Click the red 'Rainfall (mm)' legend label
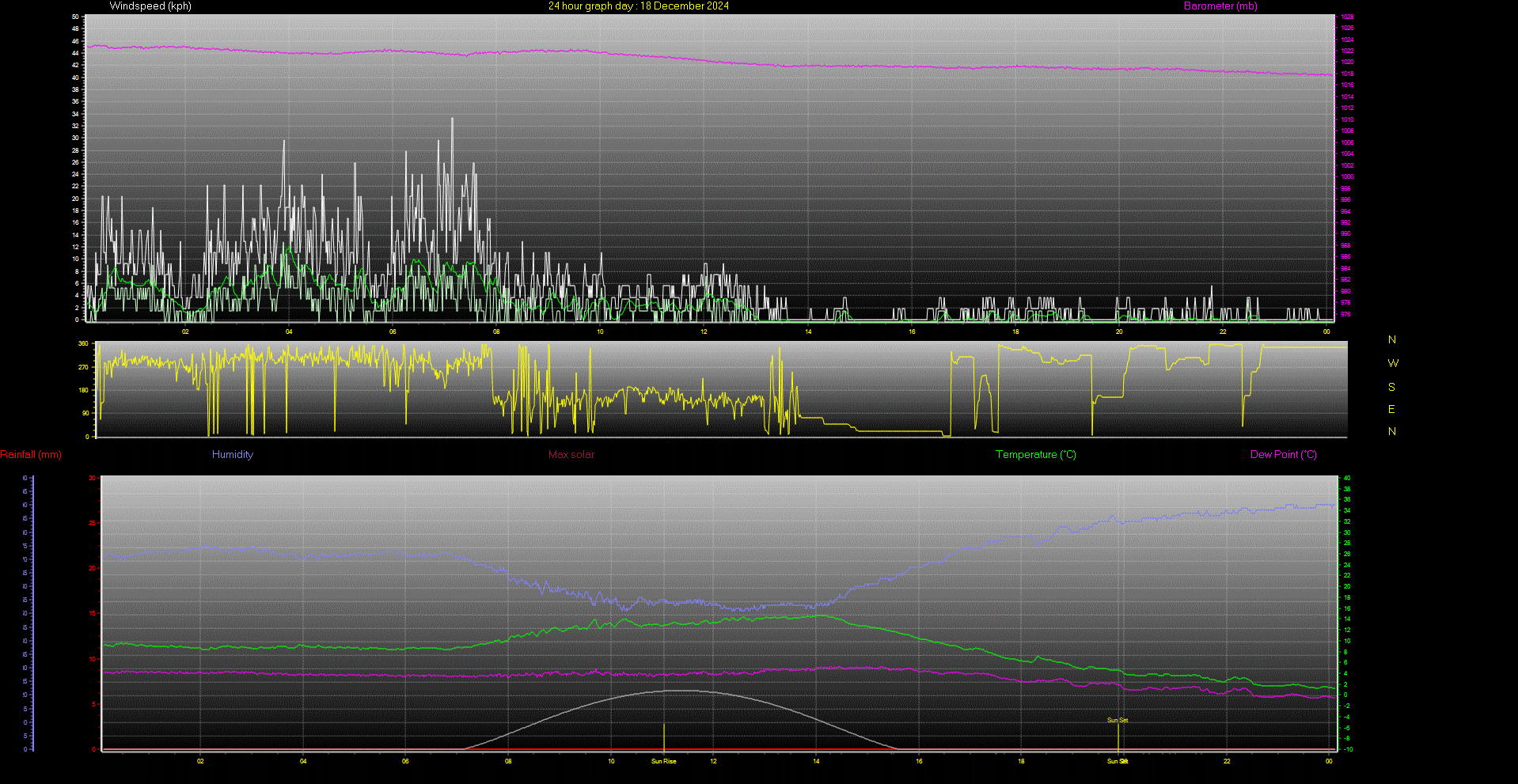Viewport: 1518px width, 784px height. (x=31, y=455)
